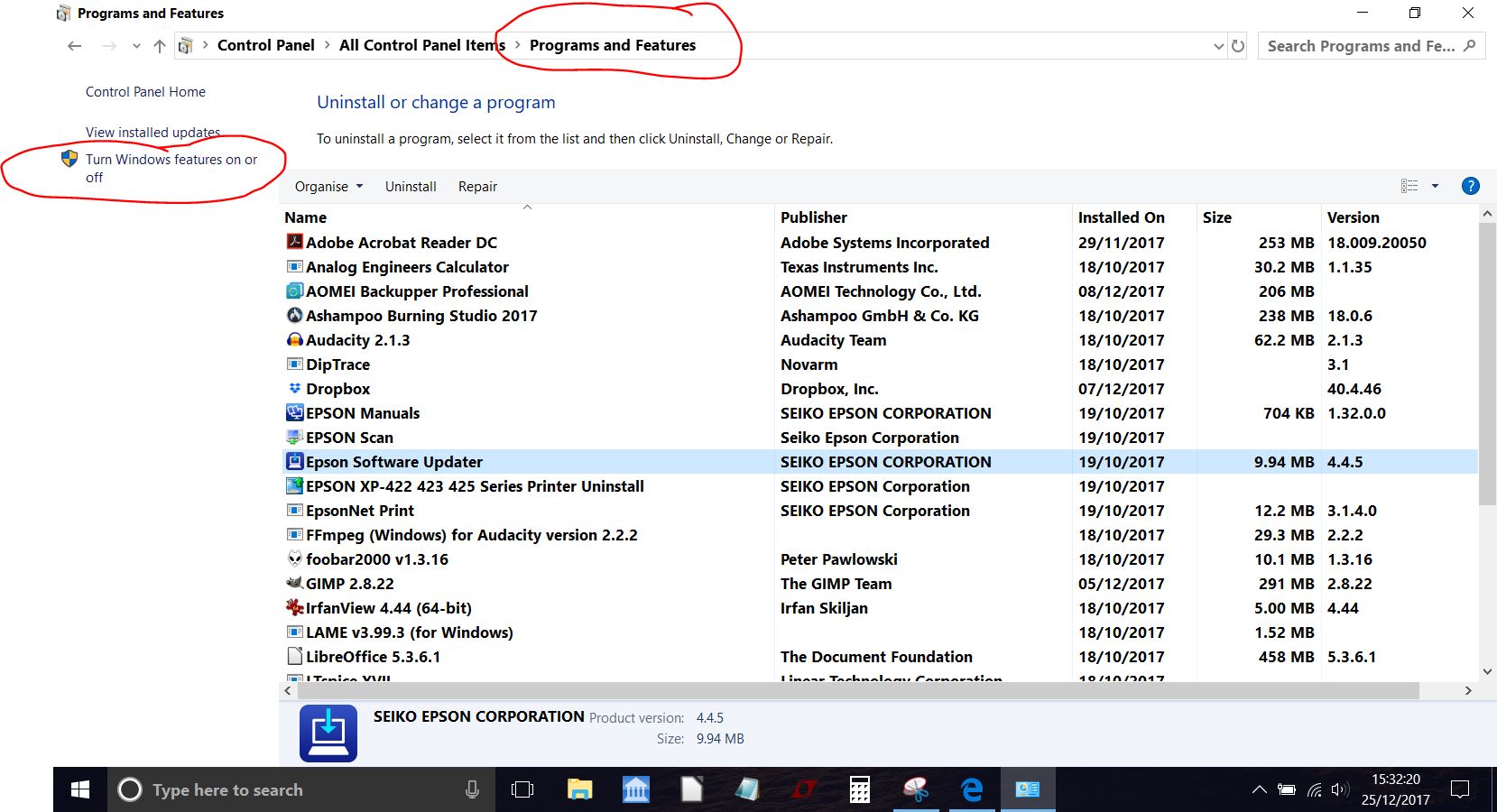The width and height of the screenshot is (1497, 812).
Task: Open the Windows Start menu
Action: pos(80,789)
